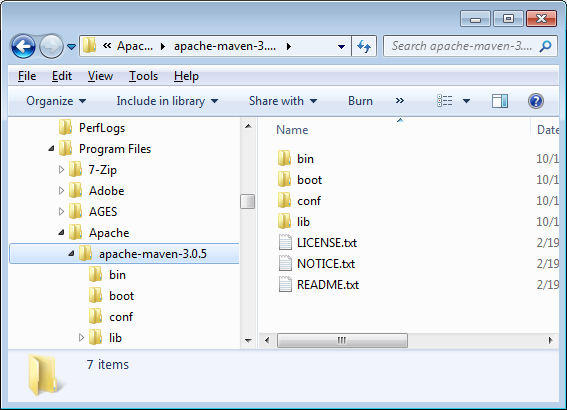Screen dimensions: 567x410
Task: Collapse the Program Files tree node
Action: tap(51, 149)
